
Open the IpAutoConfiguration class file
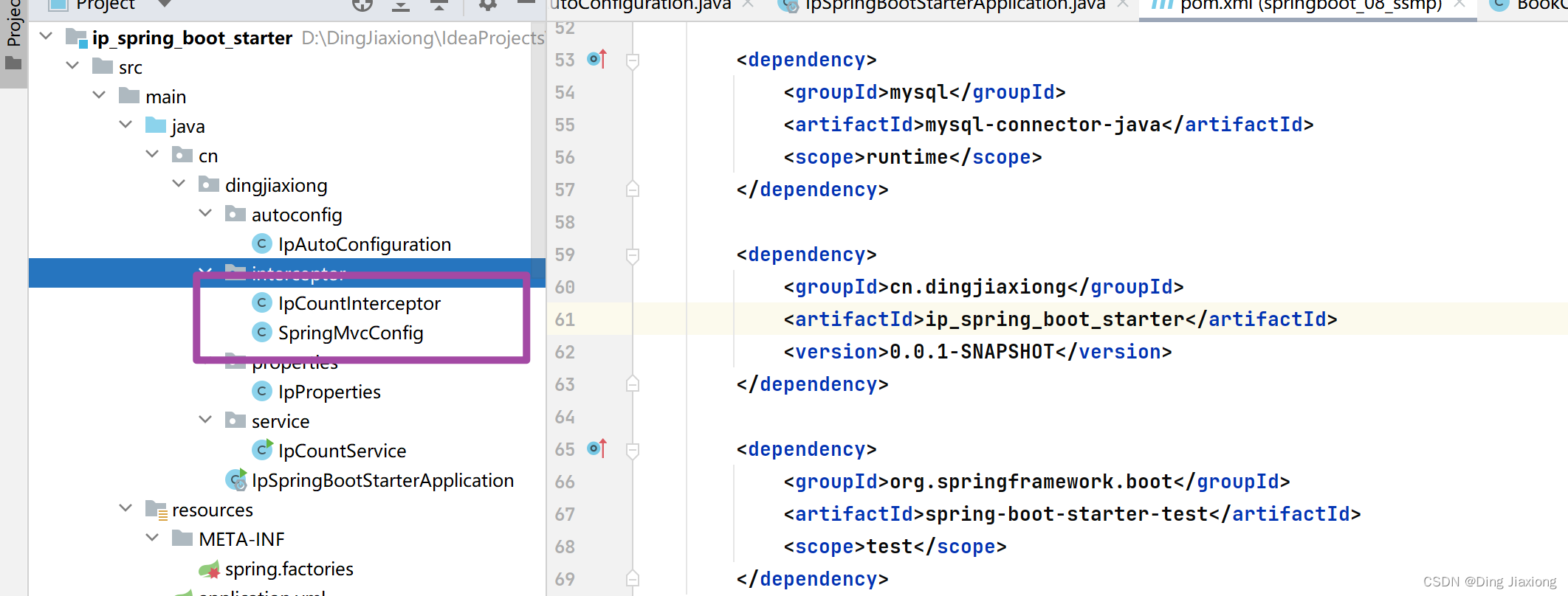(364, 244)
